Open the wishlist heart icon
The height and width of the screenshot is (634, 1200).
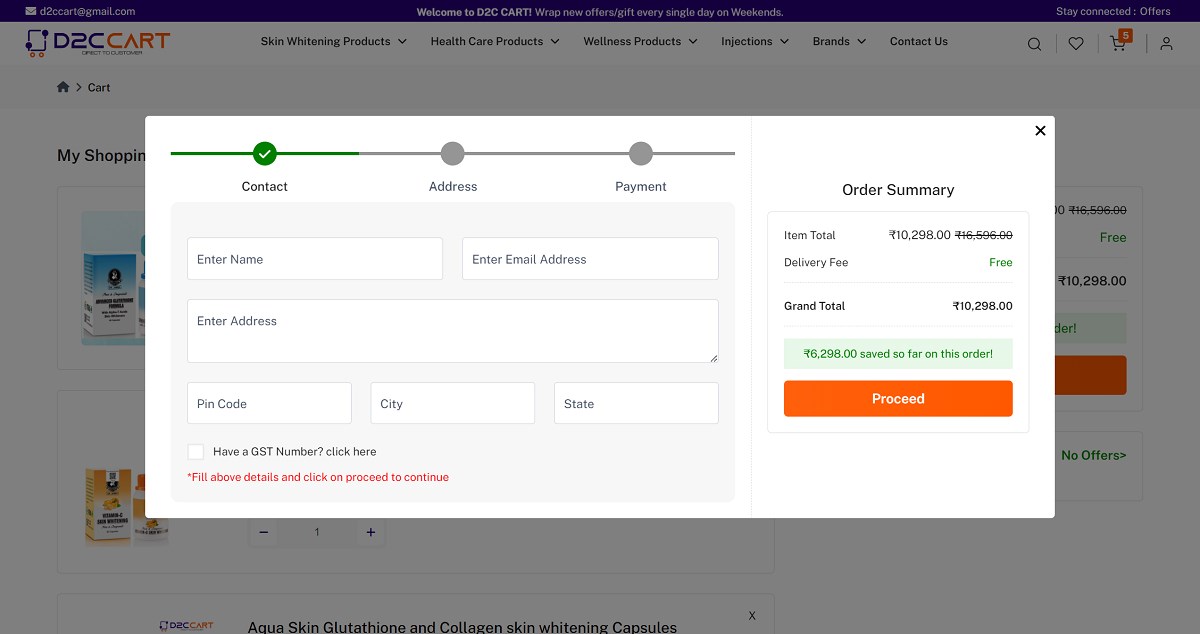point(1075,43)
